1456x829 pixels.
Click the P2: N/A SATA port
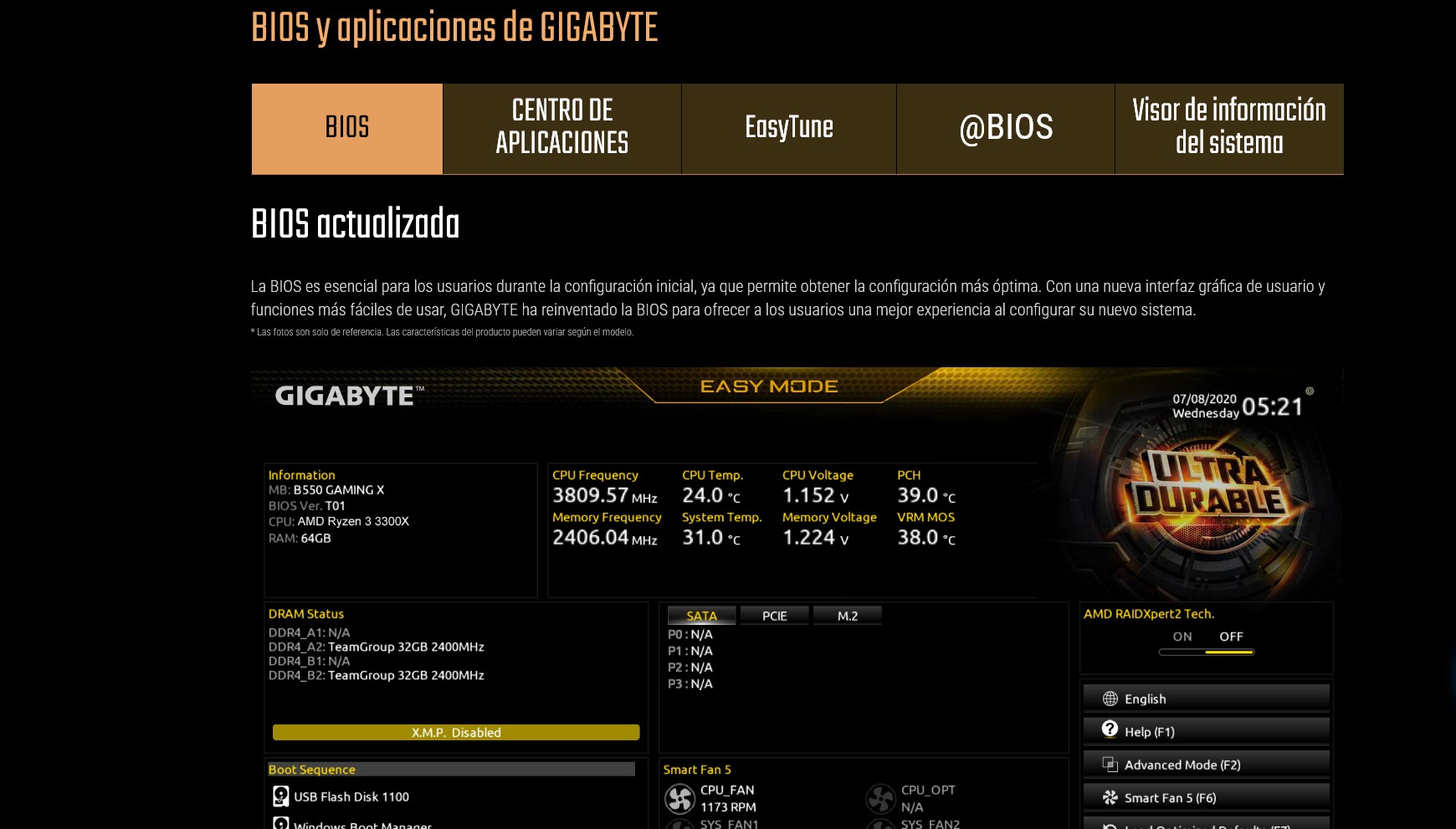pos(690,668)
